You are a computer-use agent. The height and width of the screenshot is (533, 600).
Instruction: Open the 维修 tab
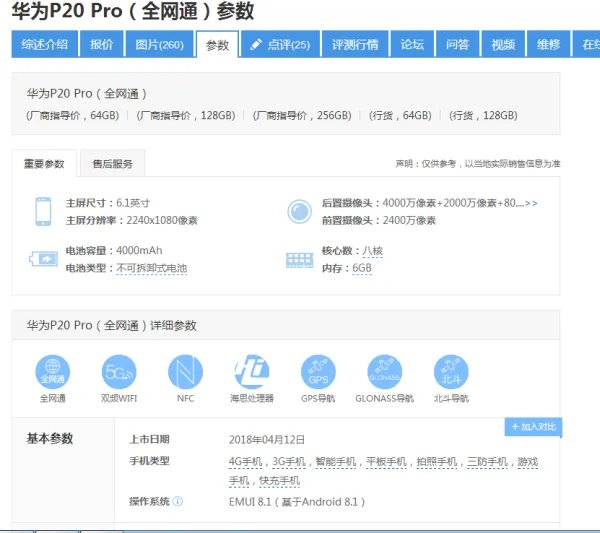click(x=548, y=44)
